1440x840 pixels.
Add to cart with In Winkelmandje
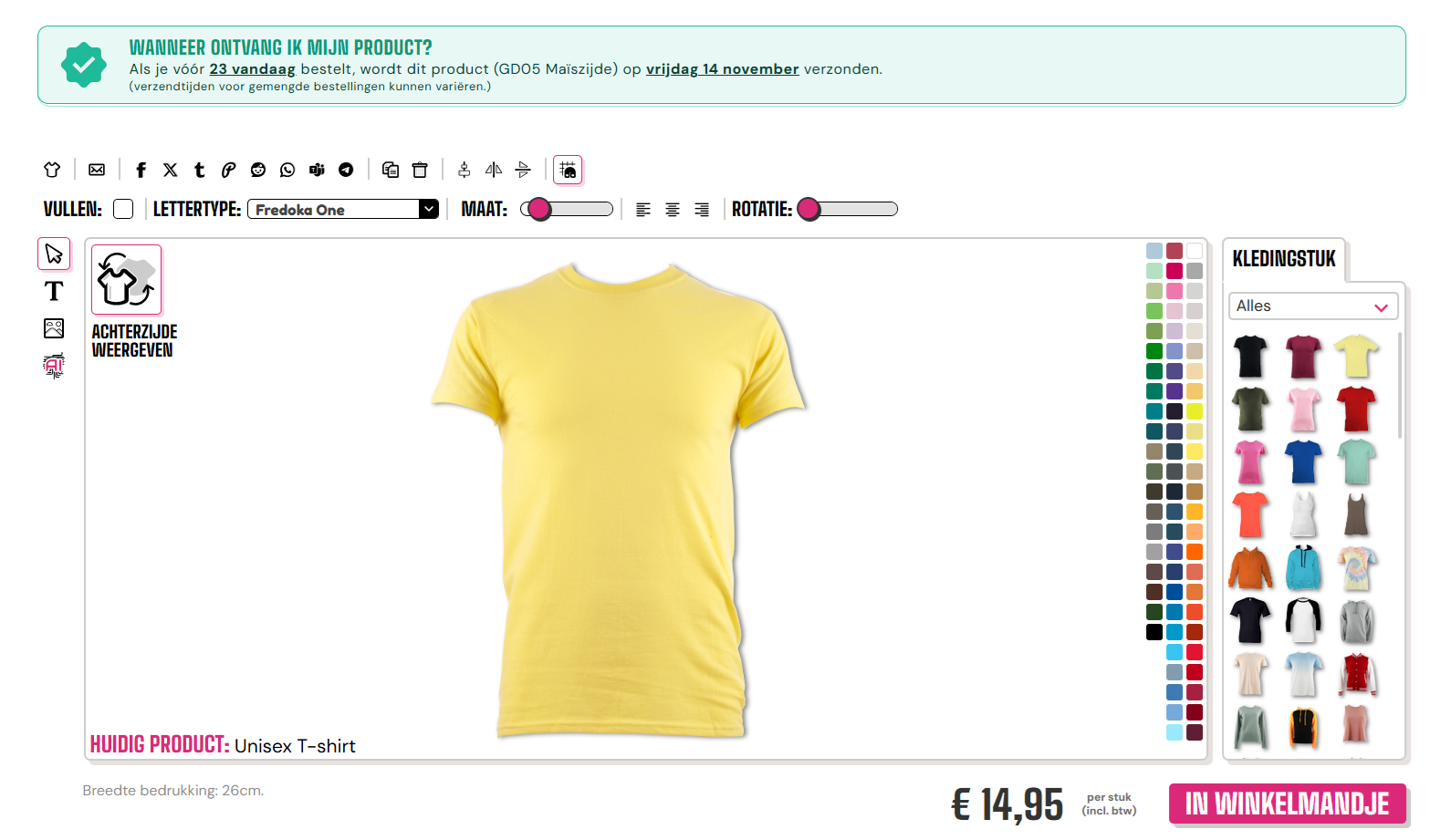(1288, 804)
